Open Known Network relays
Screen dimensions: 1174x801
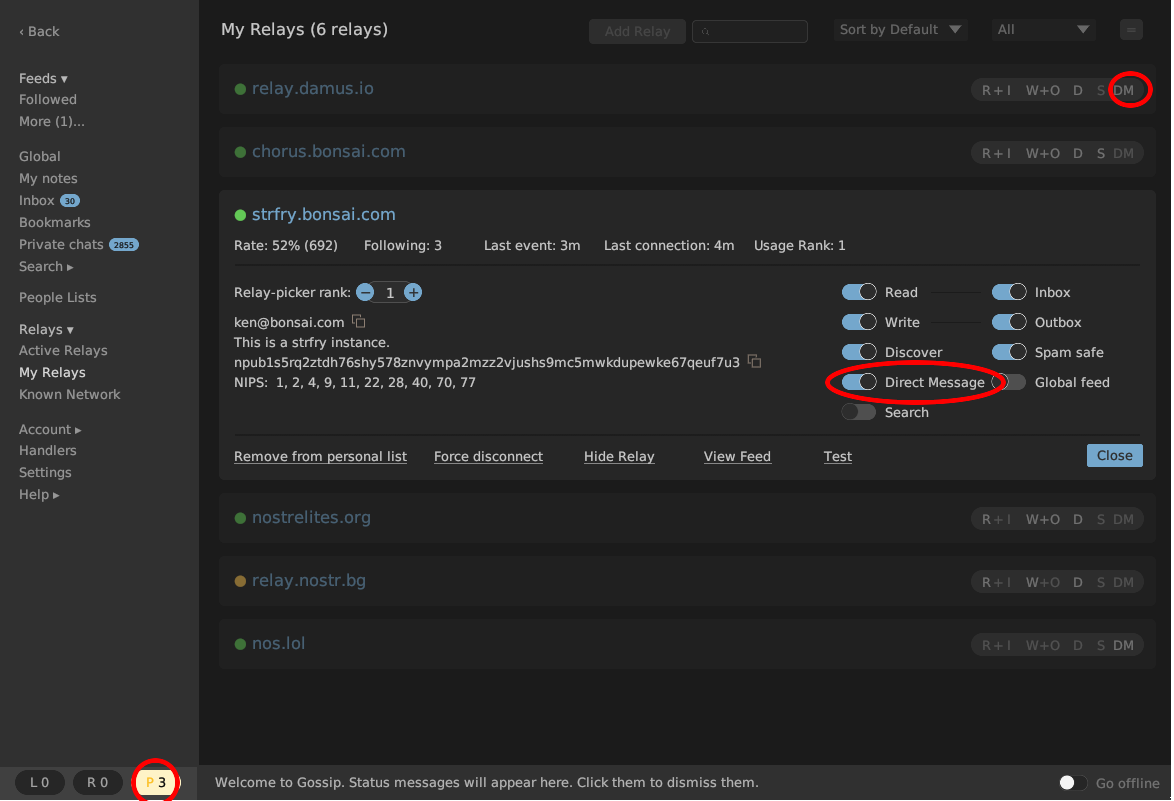click(70, 395)
